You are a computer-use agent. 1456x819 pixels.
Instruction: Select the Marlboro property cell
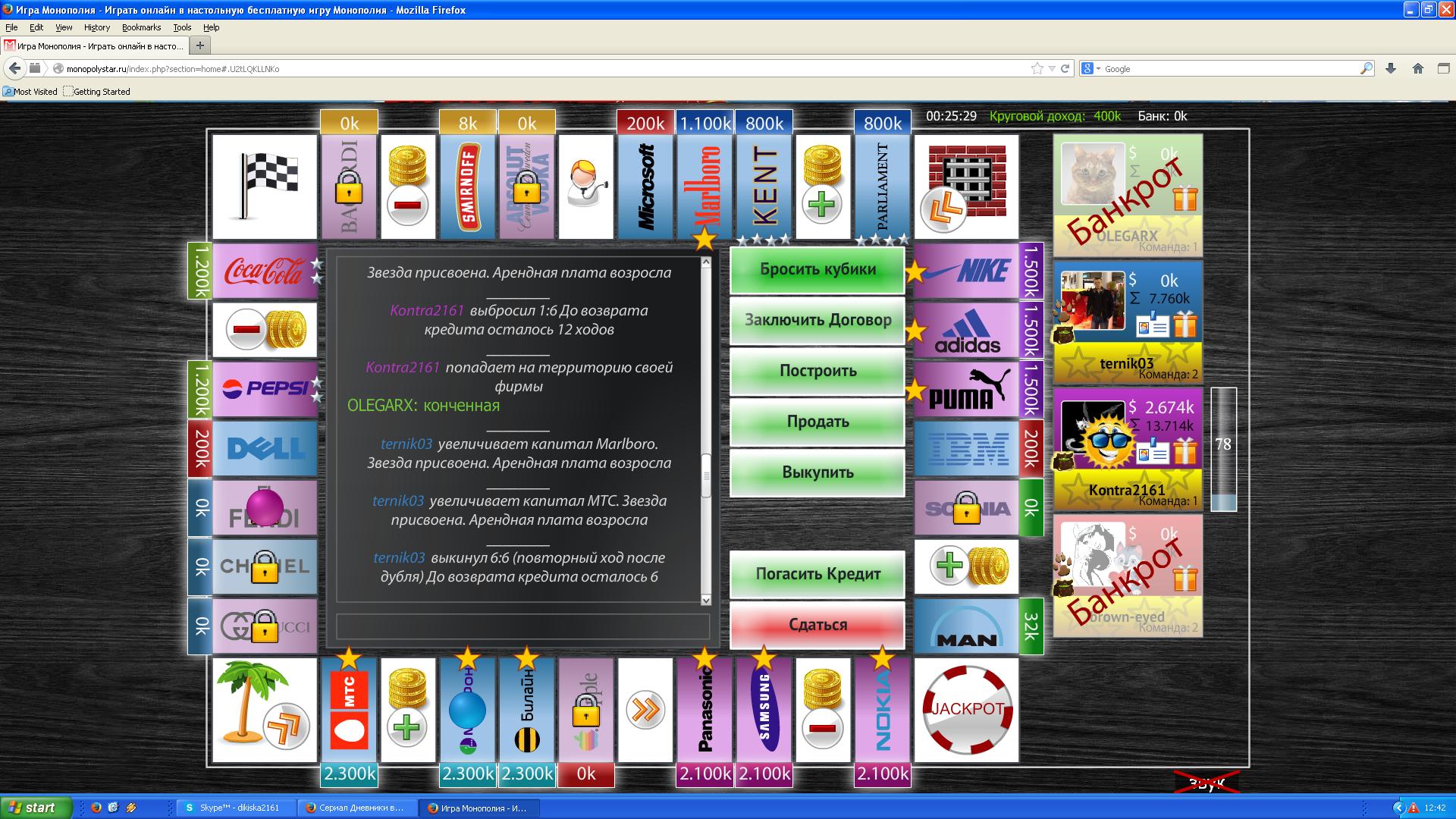coord(704,187)
